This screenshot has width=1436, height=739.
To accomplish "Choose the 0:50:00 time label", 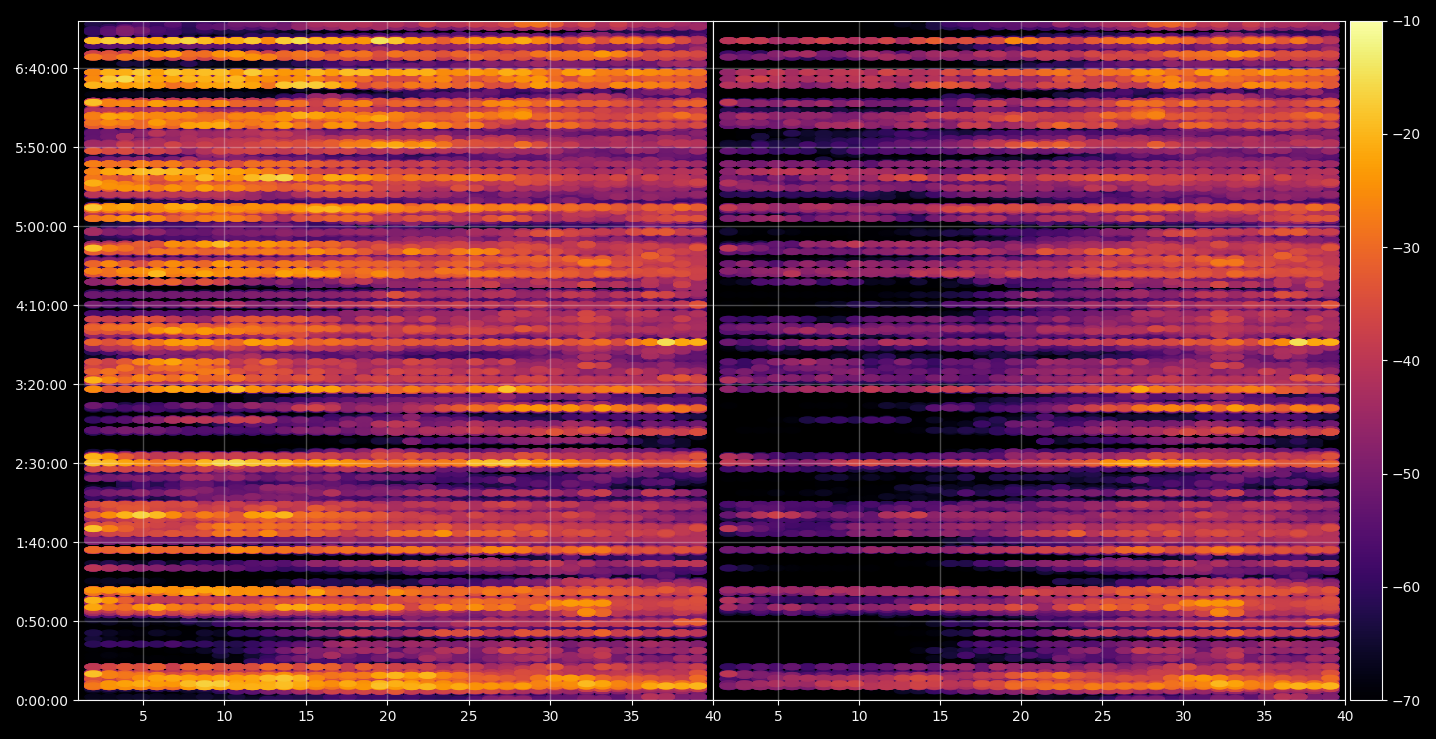I will pos(42,622).
